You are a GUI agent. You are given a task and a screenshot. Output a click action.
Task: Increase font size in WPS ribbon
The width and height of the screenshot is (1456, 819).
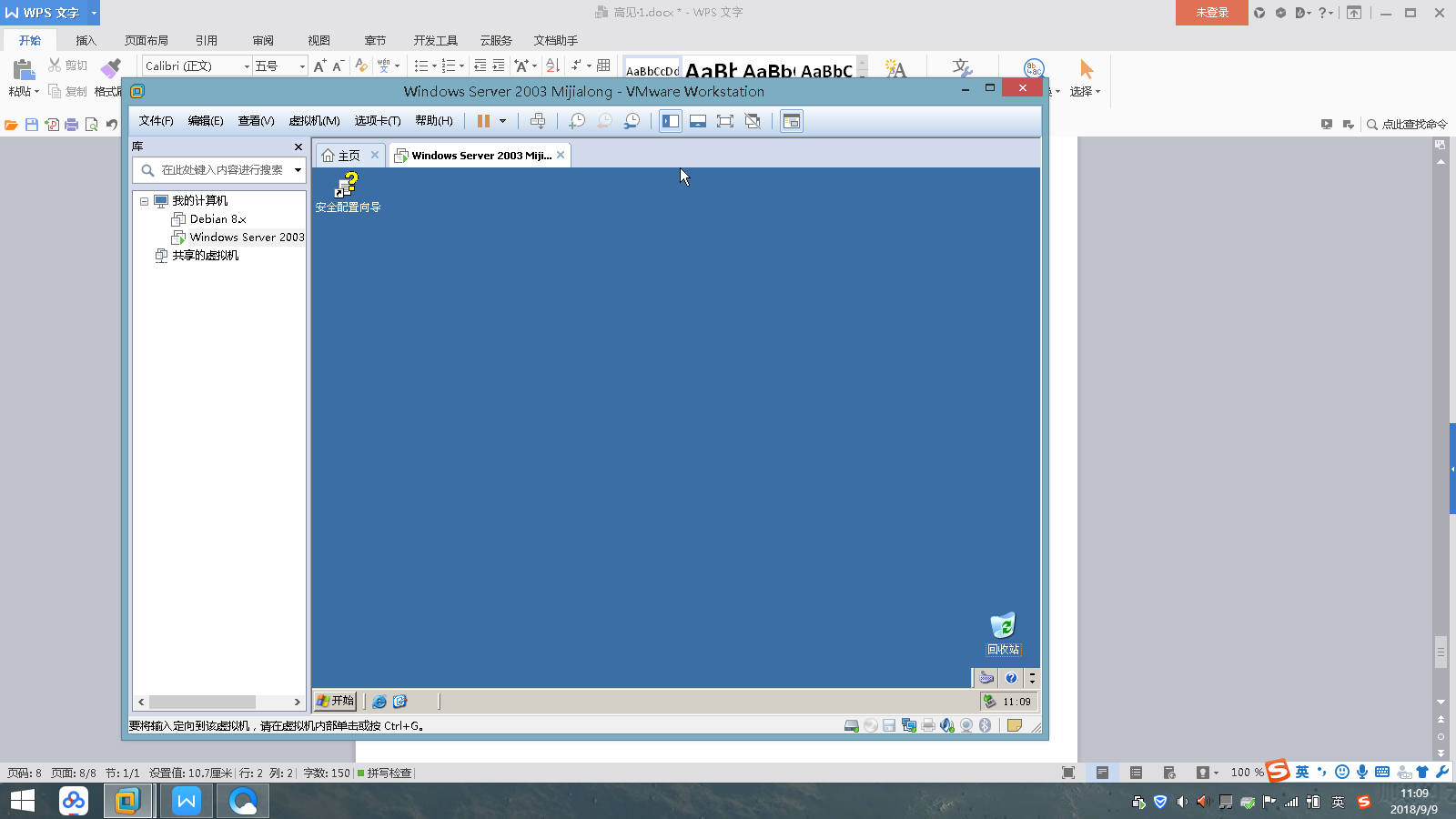(319, 66)
